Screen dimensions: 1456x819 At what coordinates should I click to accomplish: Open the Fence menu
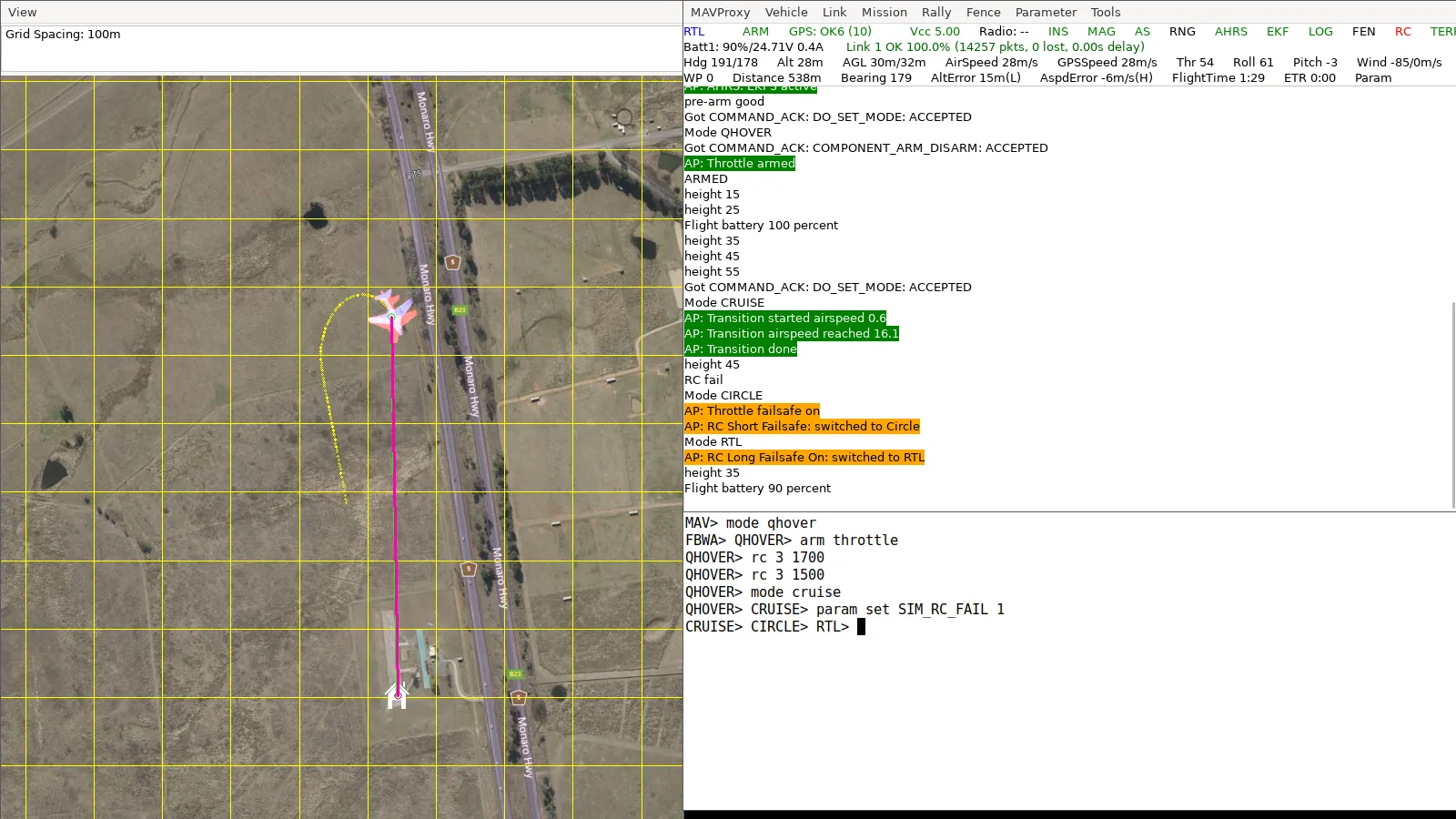coord(983,12)
